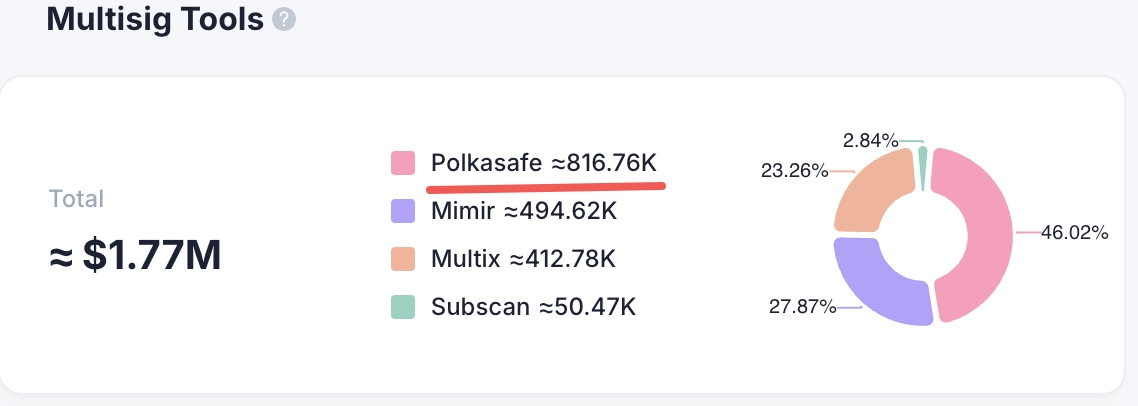Select the pink Polkasafe legend swatch
The width and height of the screenshot is (1138, 406).
[x=403, y=163]
